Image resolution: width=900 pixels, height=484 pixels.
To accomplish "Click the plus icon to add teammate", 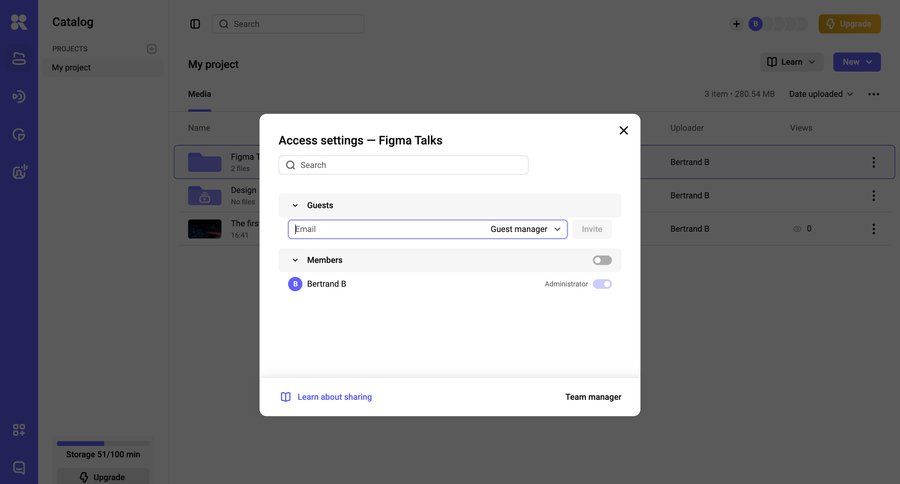I will pyautogui.click(x=736, y=24).
